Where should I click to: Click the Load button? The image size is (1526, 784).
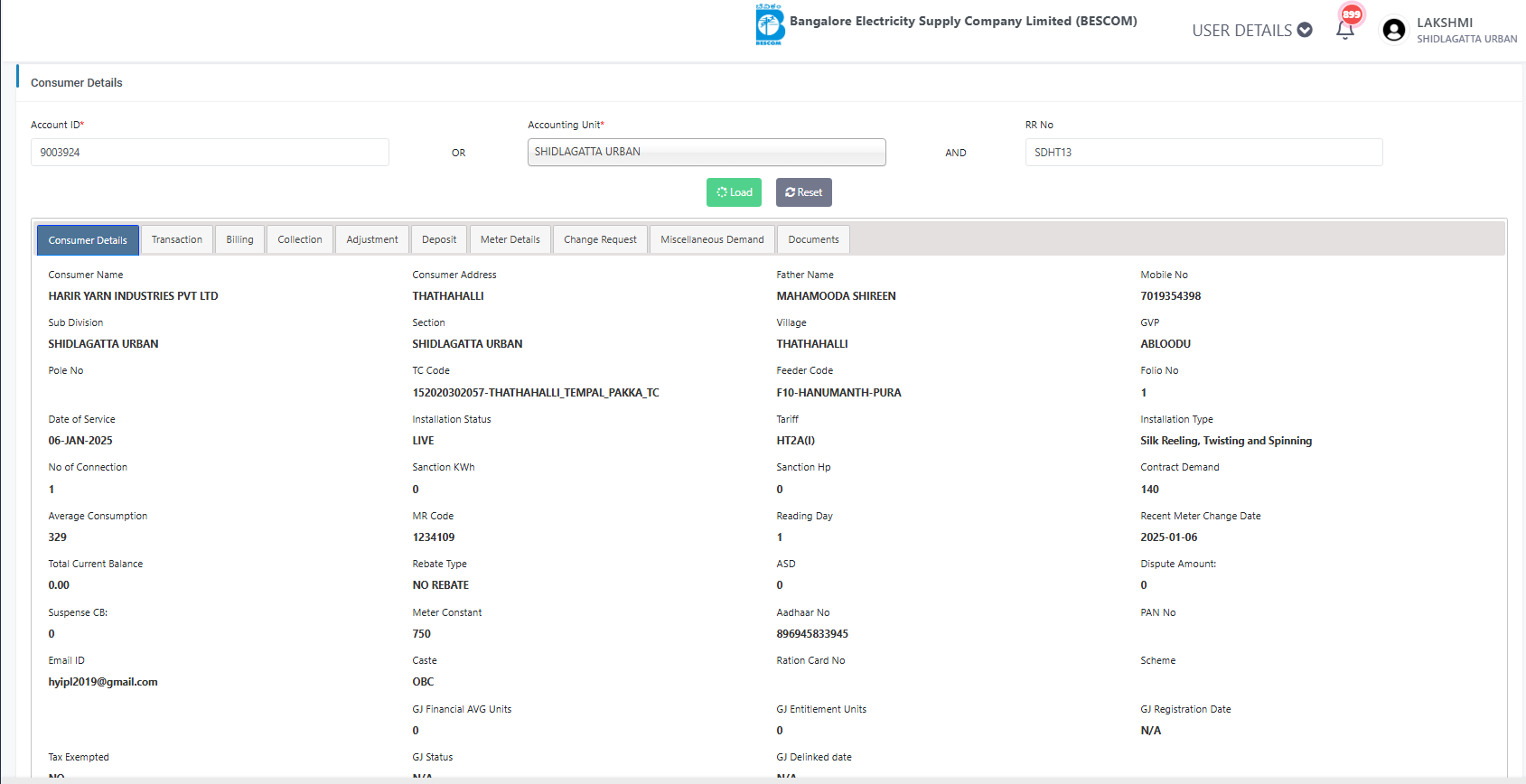735,192
